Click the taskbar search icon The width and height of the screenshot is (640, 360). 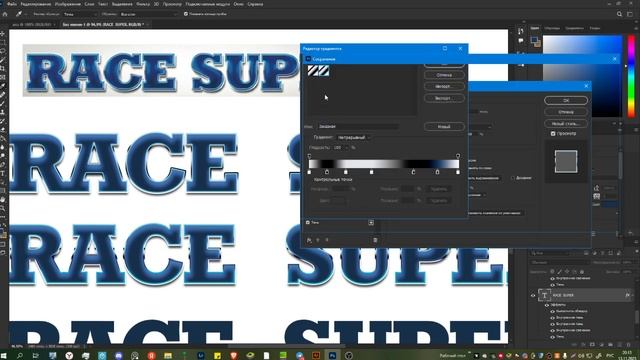point(20,356)
